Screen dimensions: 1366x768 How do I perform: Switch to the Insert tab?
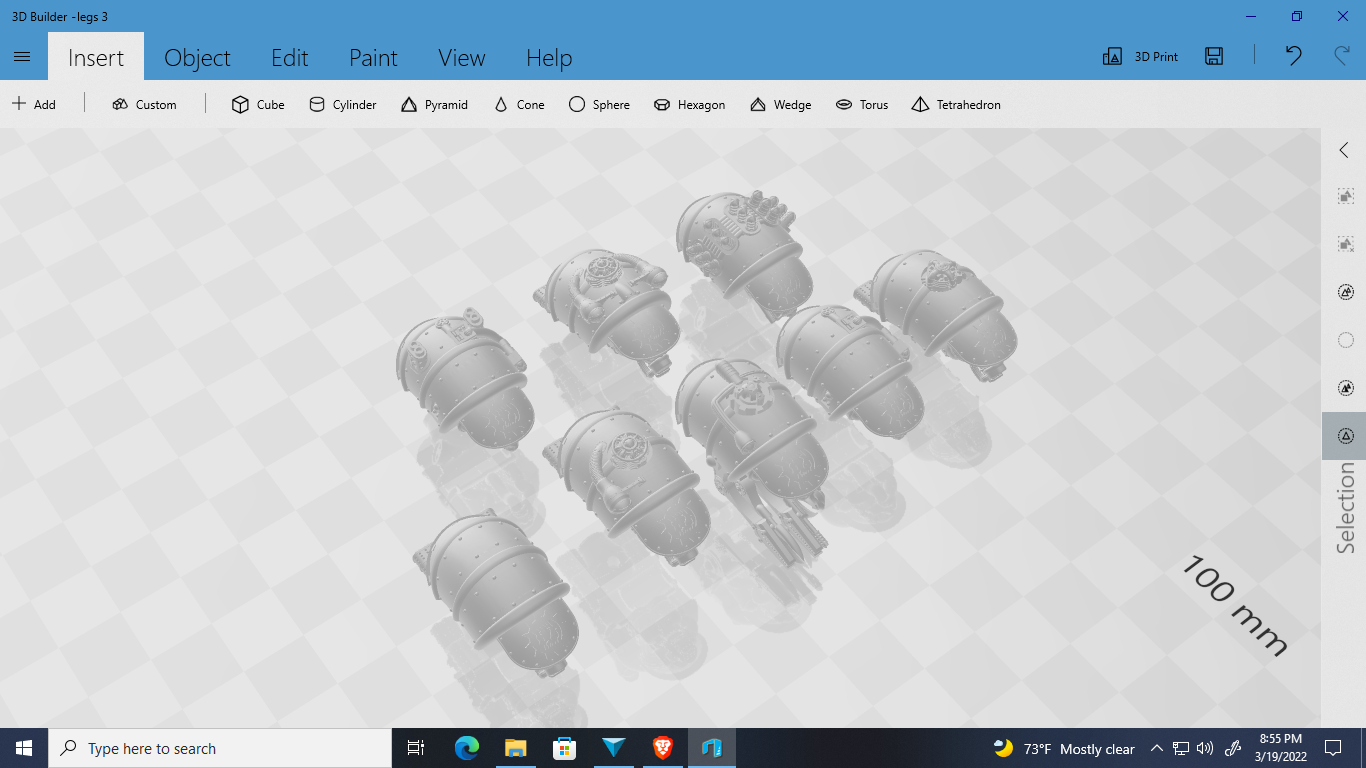96,57
